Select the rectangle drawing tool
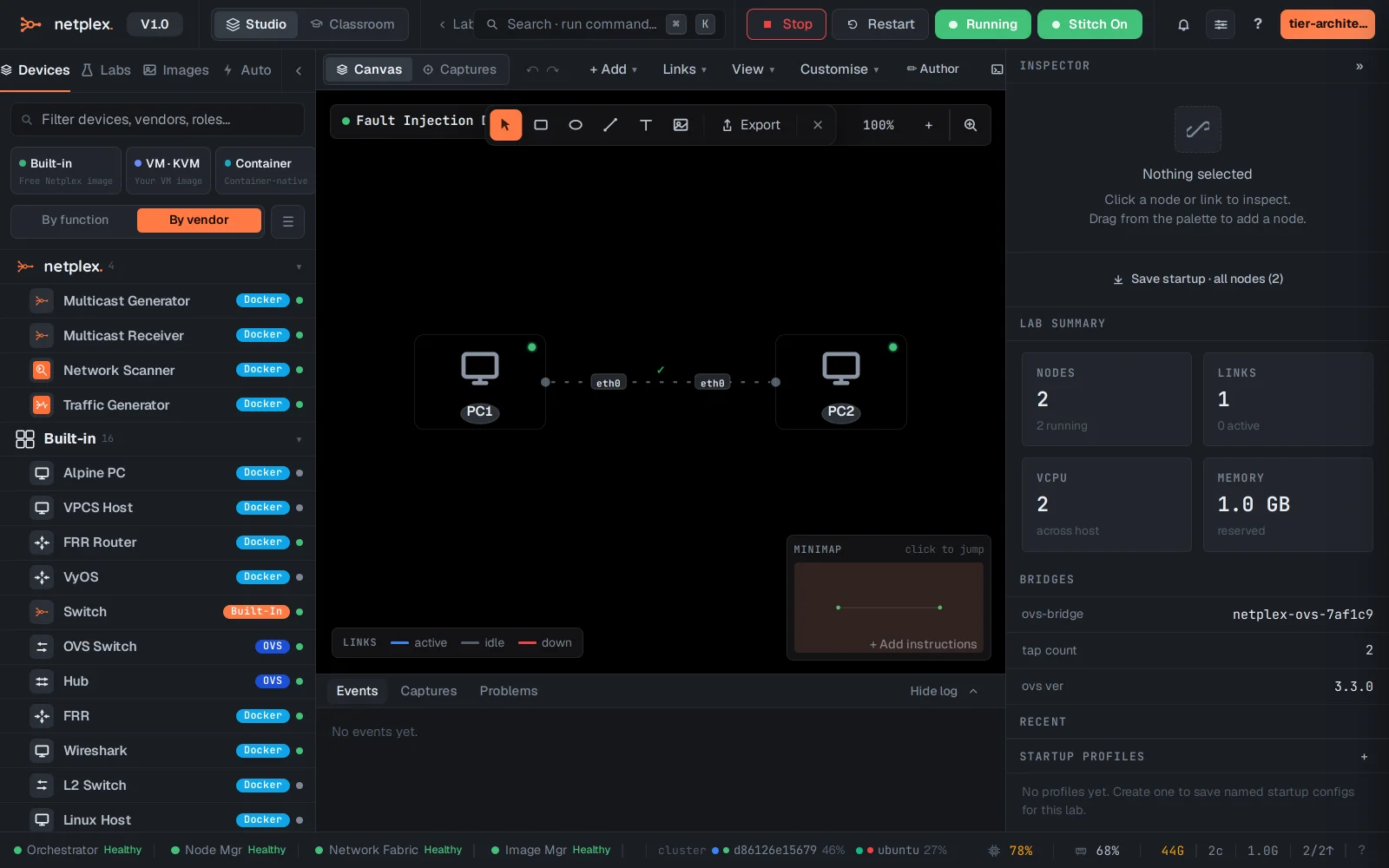1389x868 pixels. (x=541, y=125)
